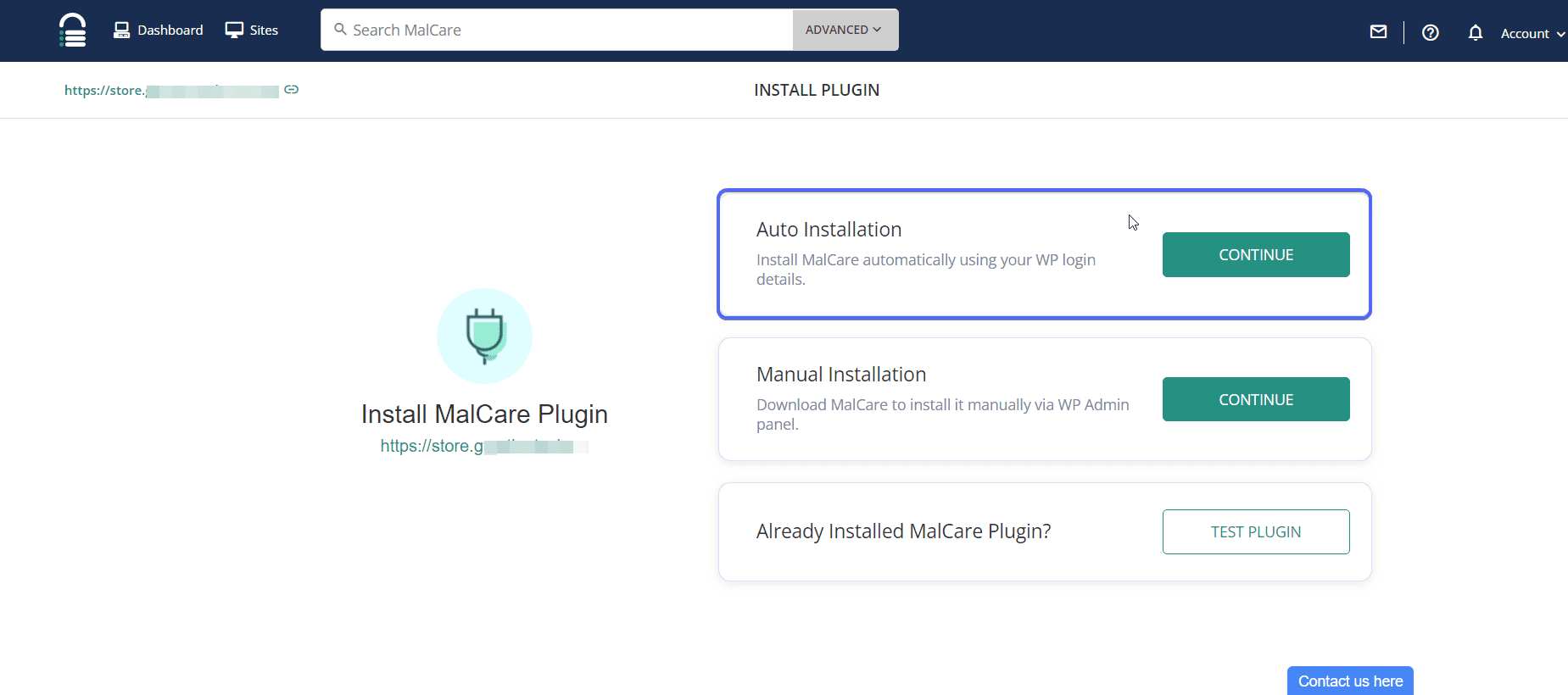Image resolution: width=1568 pixels, height=695 pixels.
Task: Expand the ADVANCED search dropdown
Action: click(845, 30)
